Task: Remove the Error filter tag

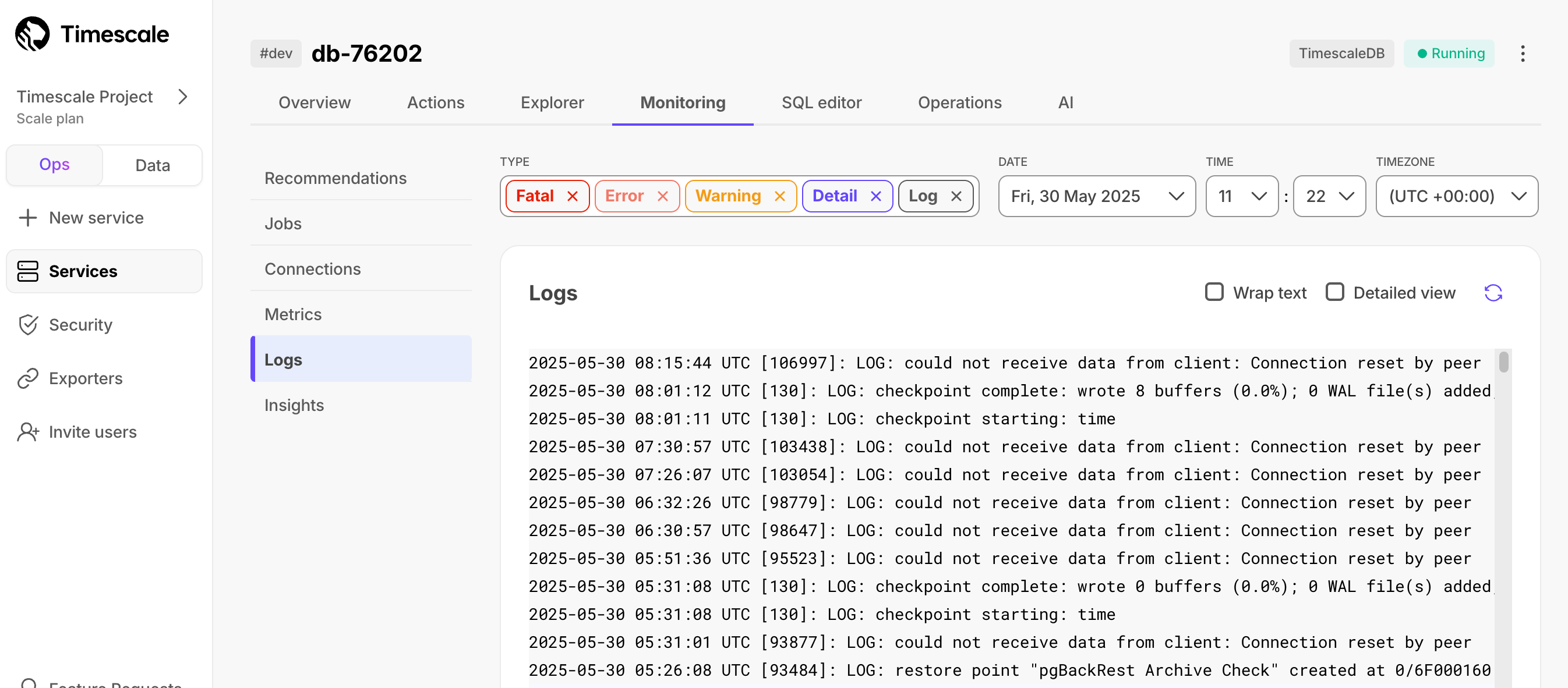Action: (663, 197)
